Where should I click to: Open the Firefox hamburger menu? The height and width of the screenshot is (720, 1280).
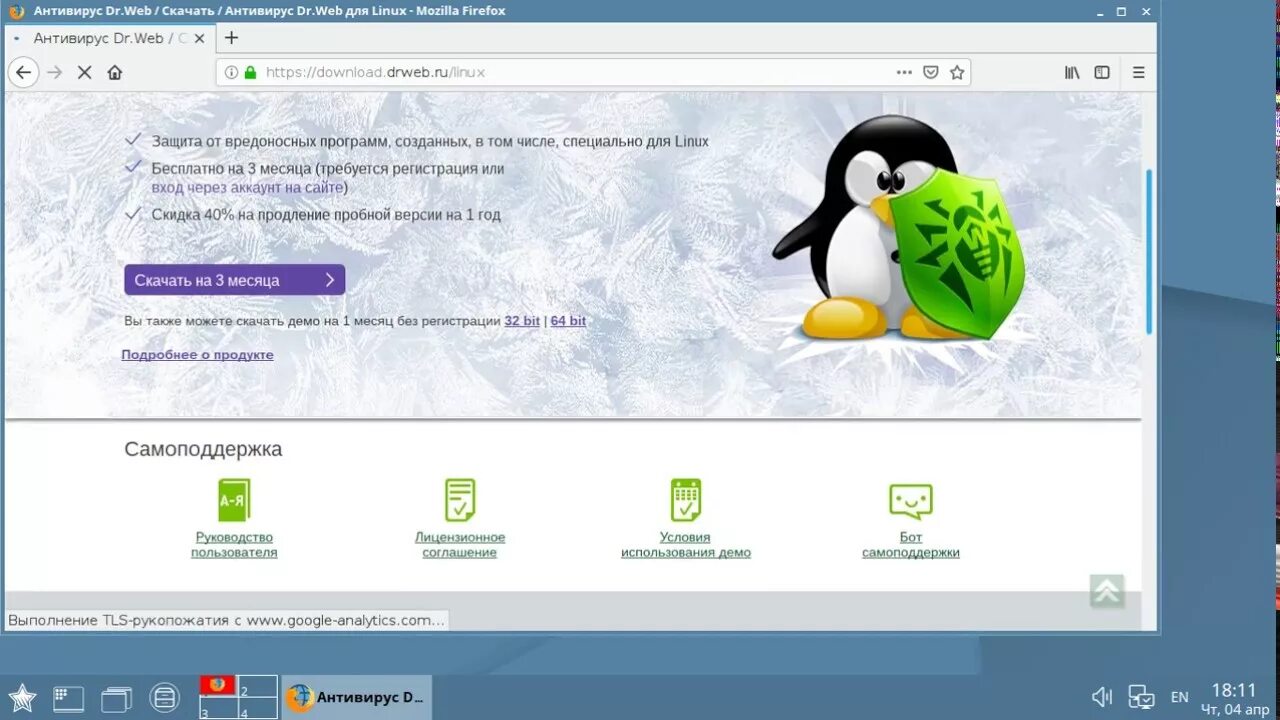pyautogui.click(x=1138, y=72)
